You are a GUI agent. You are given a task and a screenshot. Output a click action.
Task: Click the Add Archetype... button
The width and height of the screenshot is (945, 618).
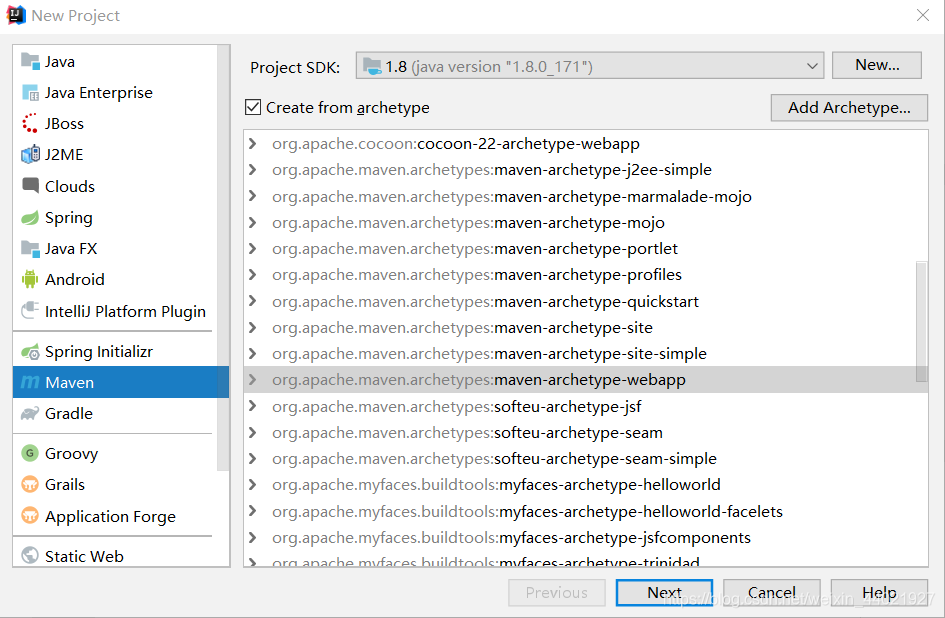pos(849,107)
